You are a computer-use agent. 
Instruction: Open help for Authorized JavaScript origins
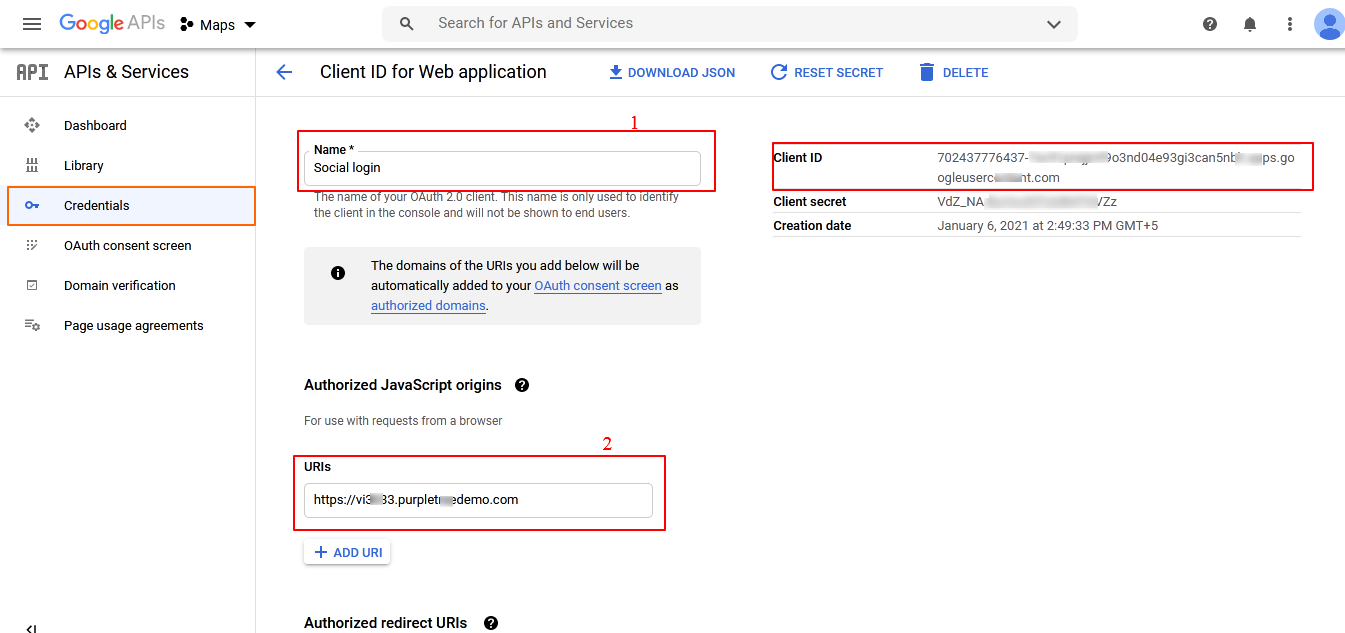coord(522,385)
